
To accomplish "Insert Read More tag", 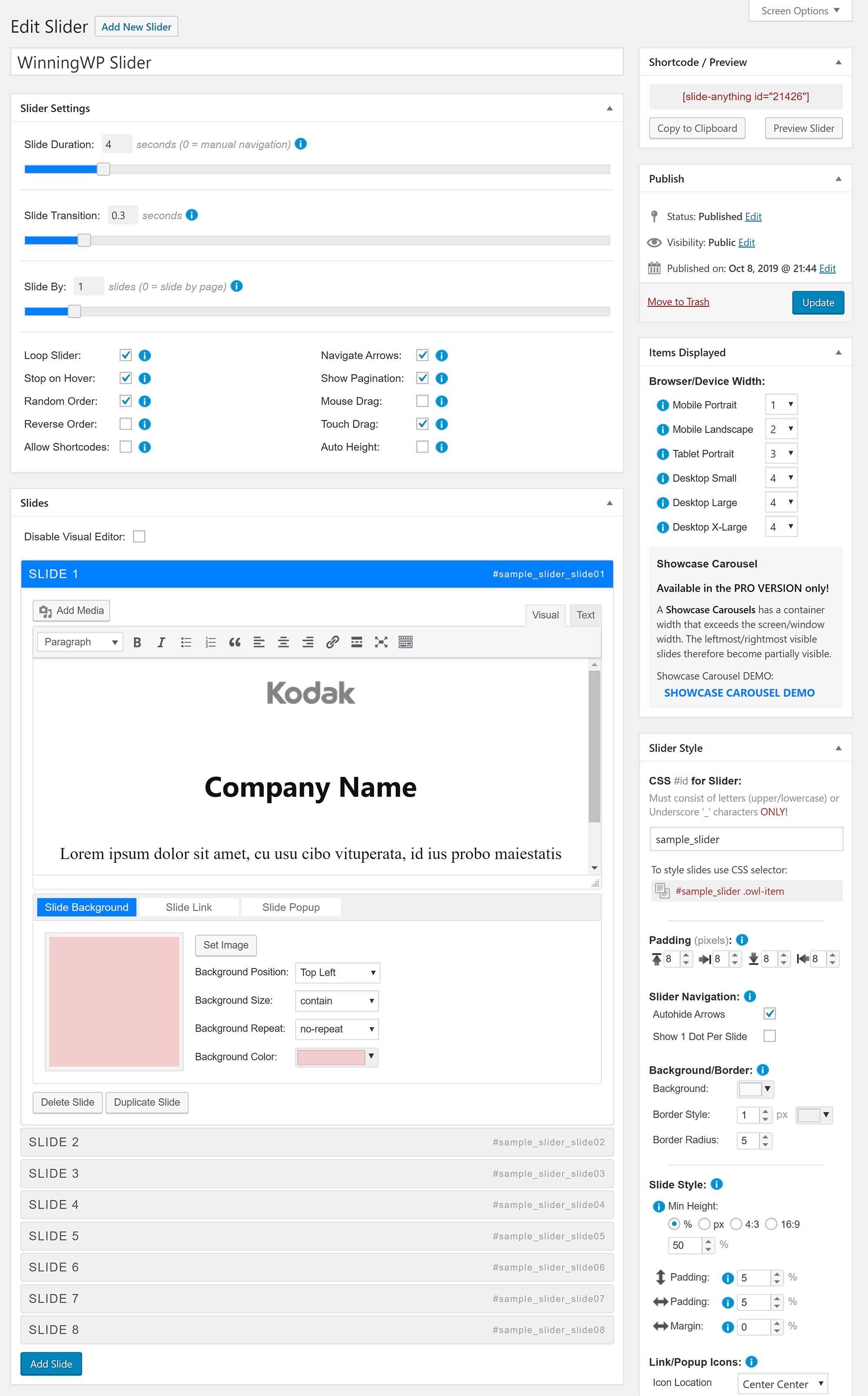I will pyautogui.click(x=356, y=642).
